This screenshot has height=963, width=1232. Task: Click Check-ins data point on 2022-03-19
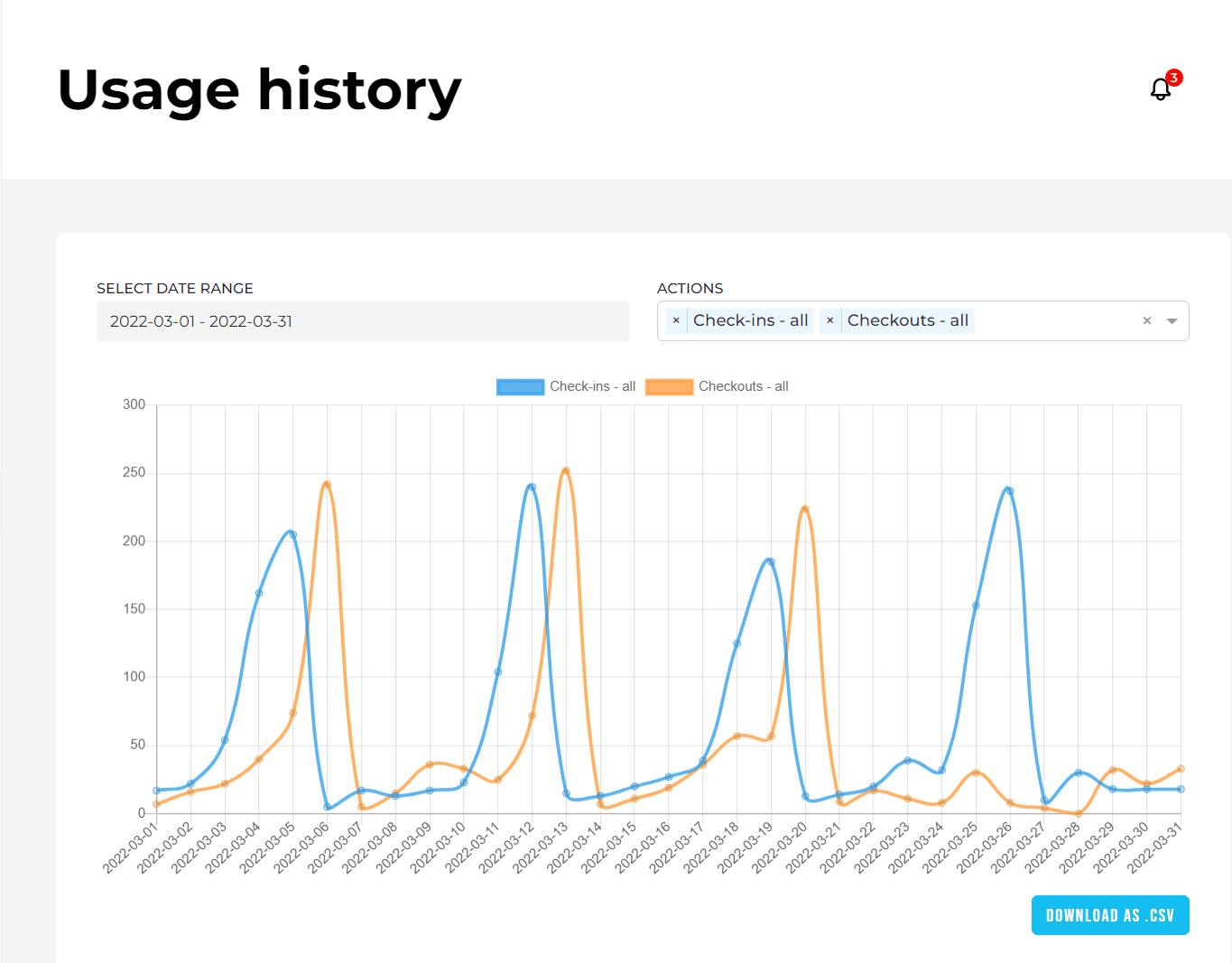(771, 561)
